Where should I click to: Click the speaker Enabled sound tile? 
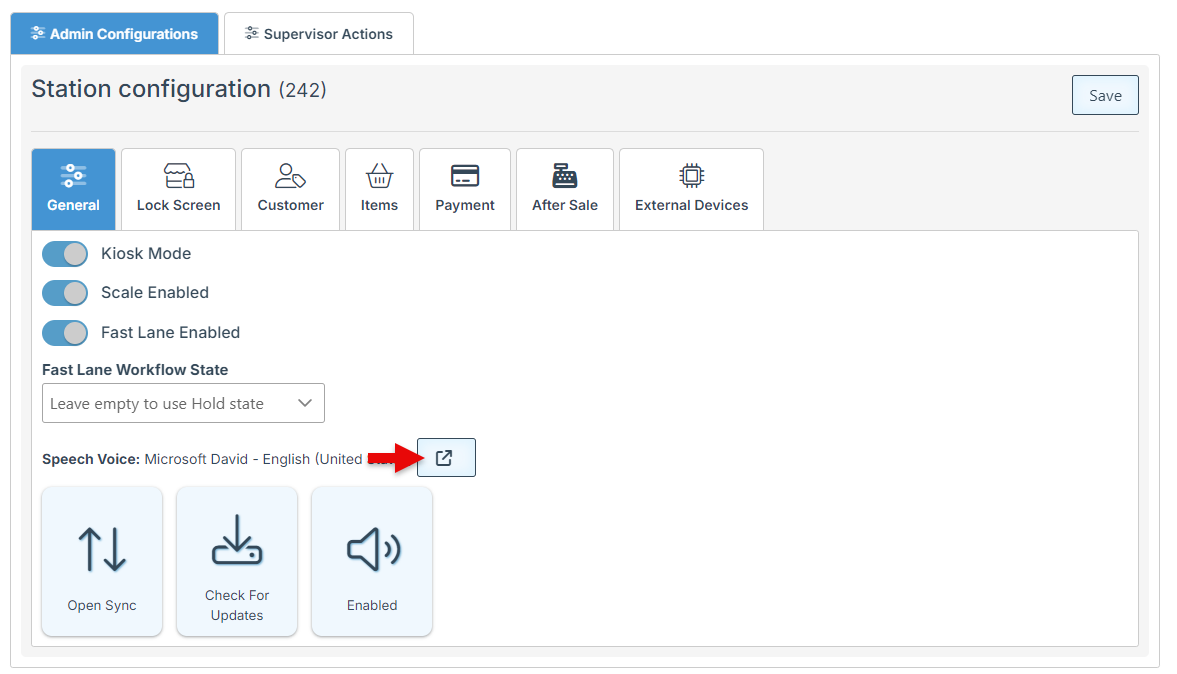pos(372,561)
